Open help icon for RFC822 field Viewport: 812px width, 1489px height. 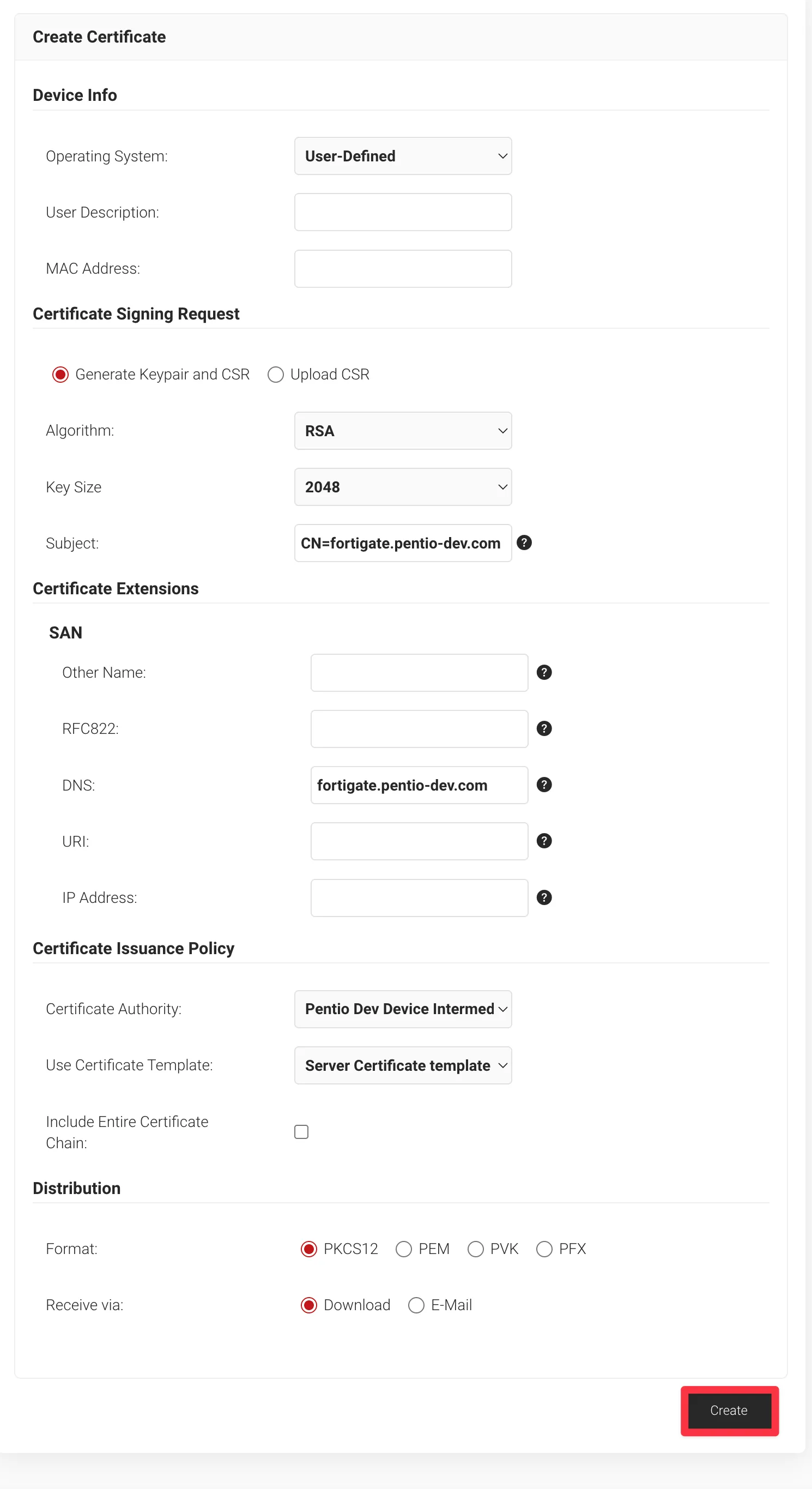point(544,728)
